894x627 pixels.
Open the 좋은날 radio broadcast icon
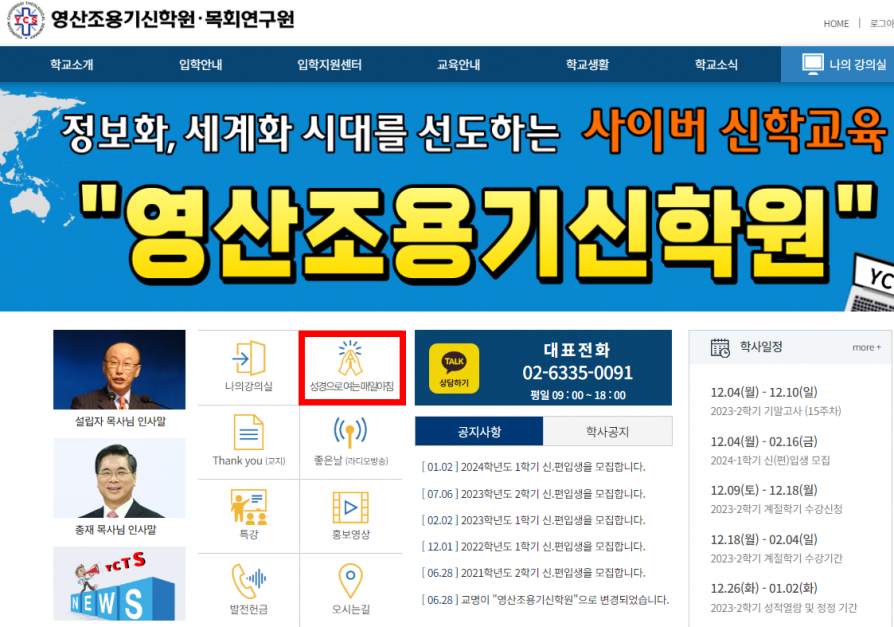point(350,432)
